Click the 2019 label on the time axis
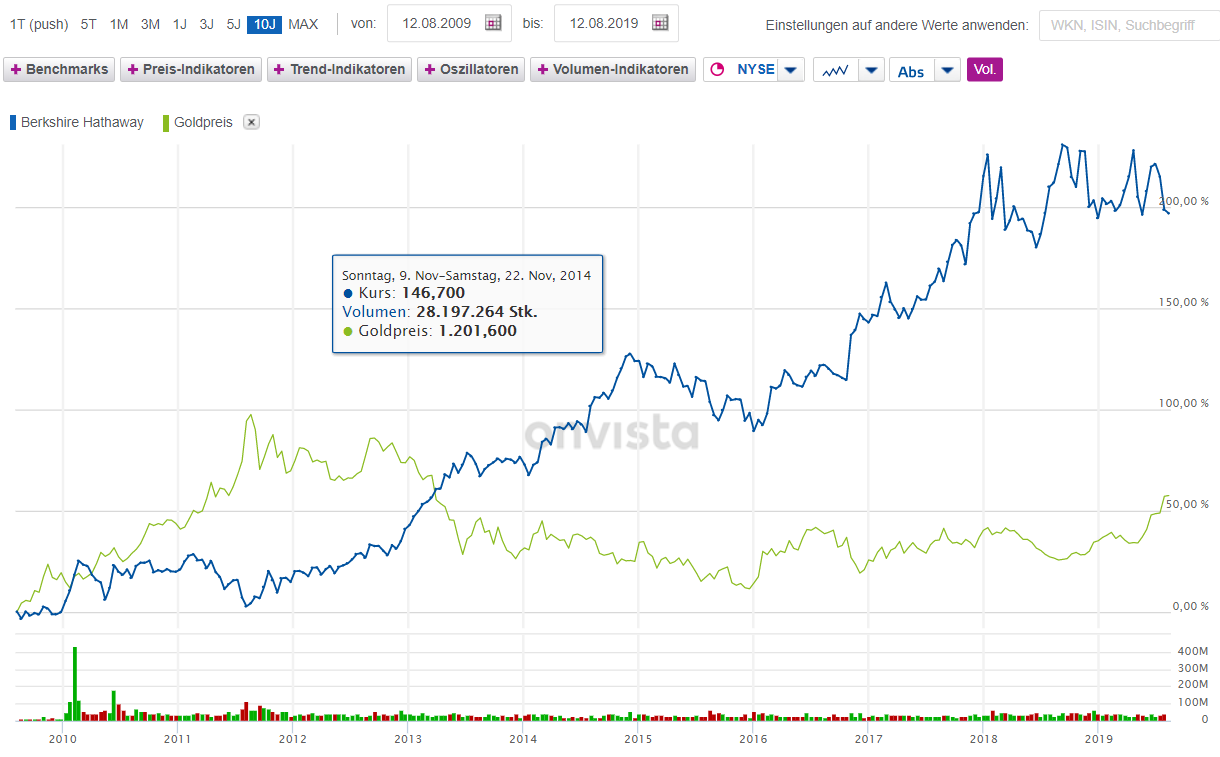 click(1099, 739)
